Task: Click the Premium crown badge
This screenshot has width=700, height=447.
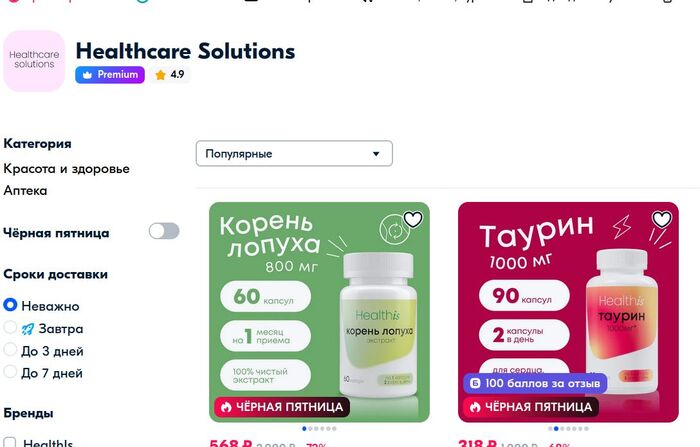Action: pos(110,75)
